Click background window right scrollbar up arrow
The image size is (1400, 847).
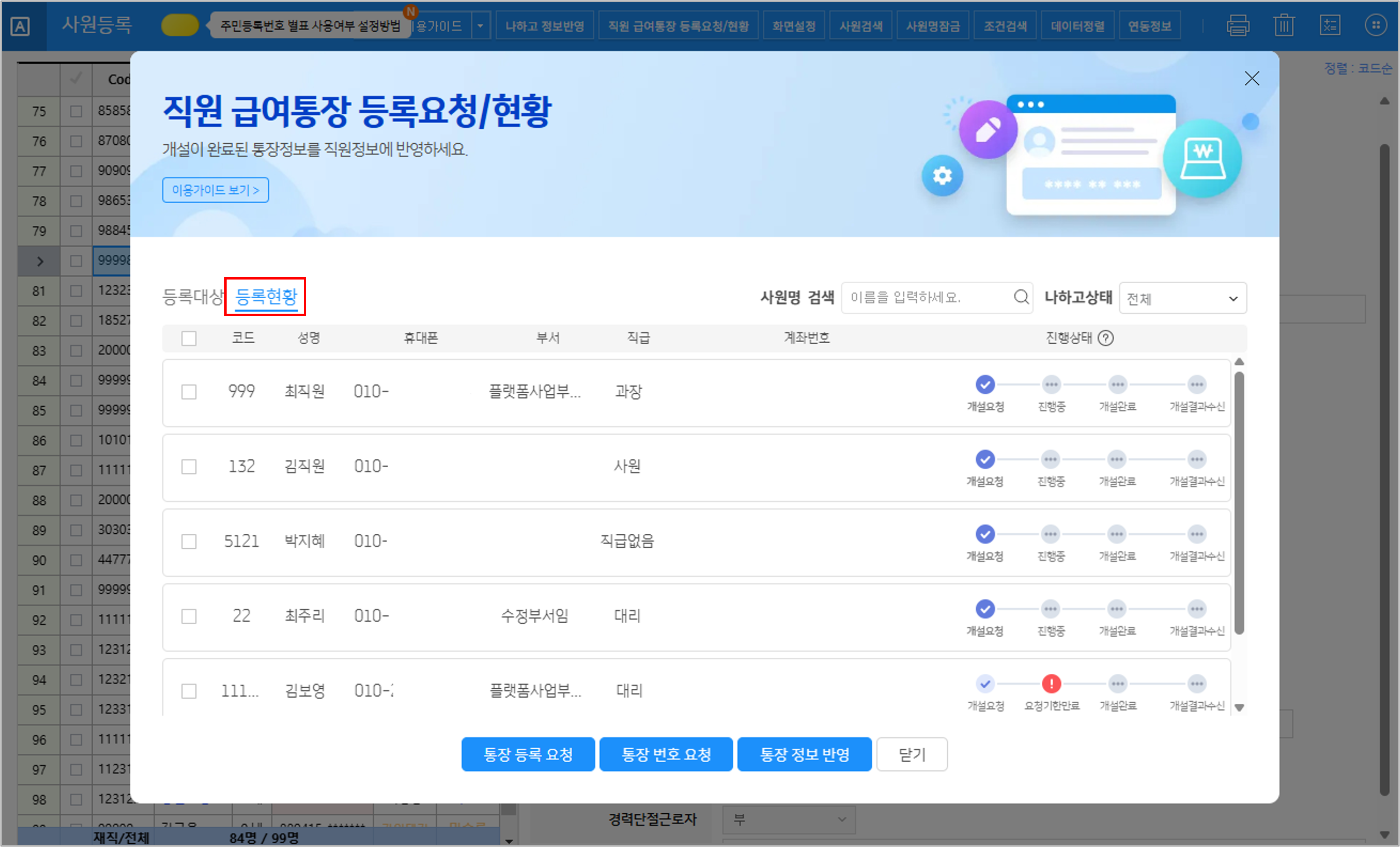1385,101
